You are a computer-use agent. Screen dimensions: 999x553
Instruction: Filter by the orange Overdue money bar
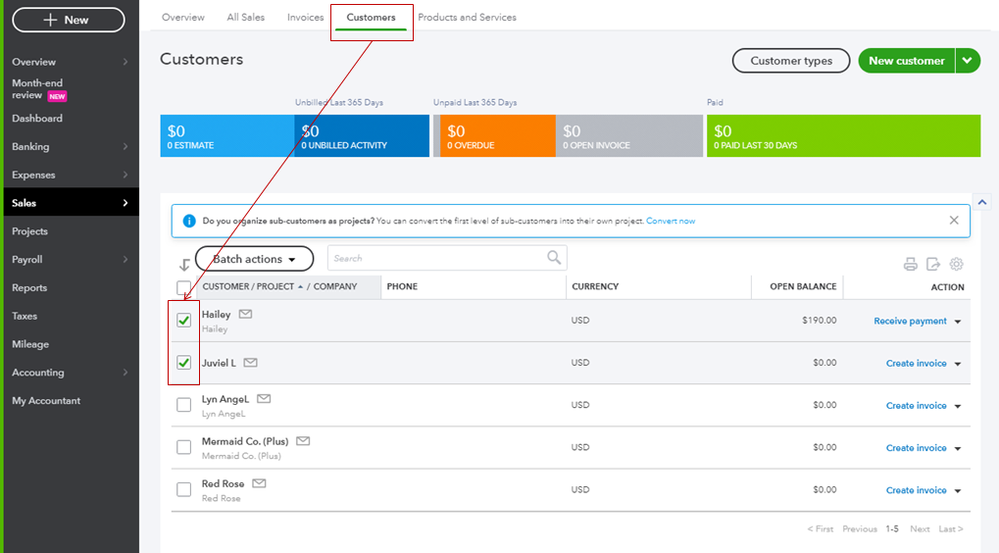click(498, 136)
